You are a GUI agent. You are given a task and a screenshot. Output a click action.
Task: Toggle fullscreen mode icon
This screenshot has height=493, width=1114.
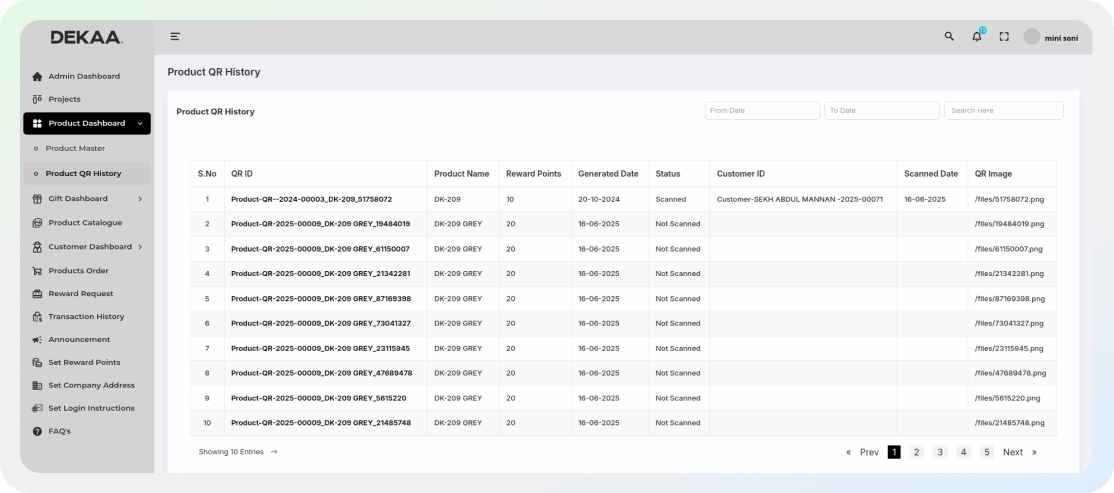point(1004,37)
